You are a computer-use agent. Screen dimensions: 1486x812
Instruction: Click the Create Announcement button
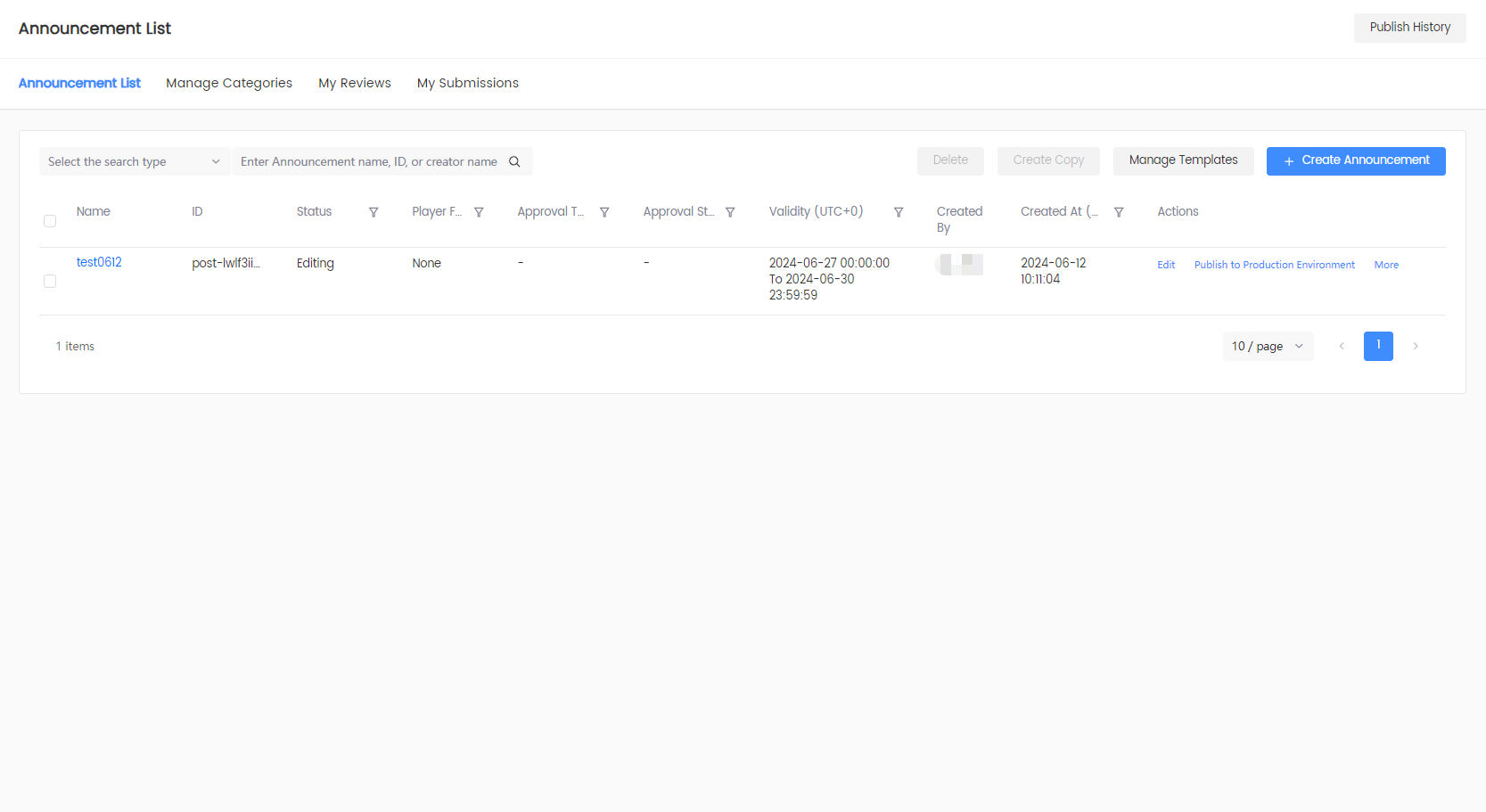click(x=1356, y=160)
